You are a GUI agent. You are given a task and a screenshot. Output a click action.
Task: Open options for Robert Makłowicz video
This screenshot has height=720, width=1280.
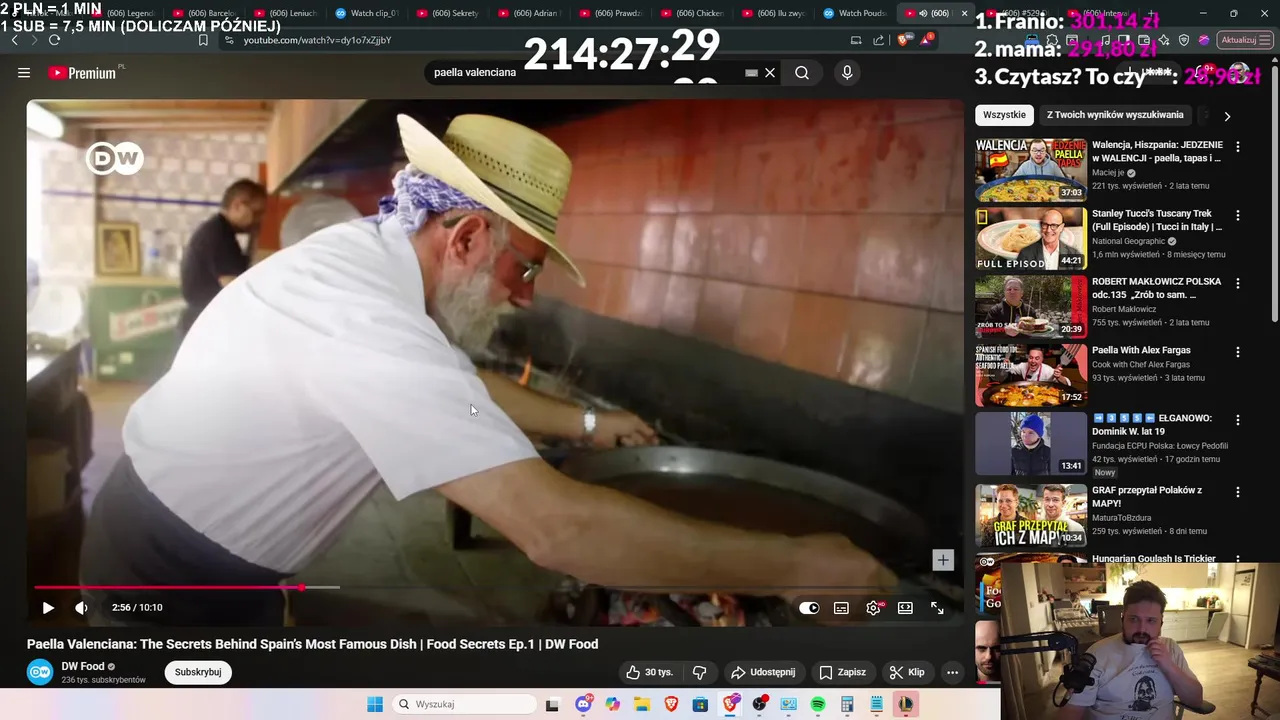pos(1238,284)
